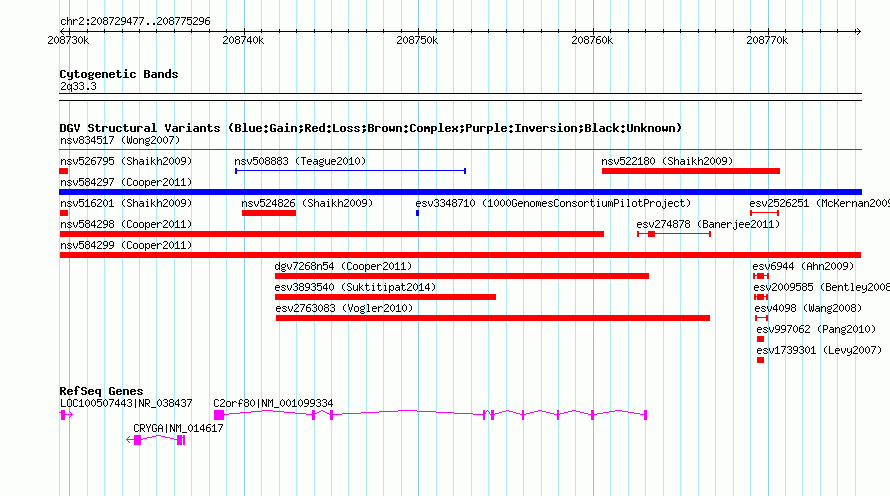Select the esv2526251 (McKernan2009) label
This screenshot has width=890, height=496.
click(820, 203)
